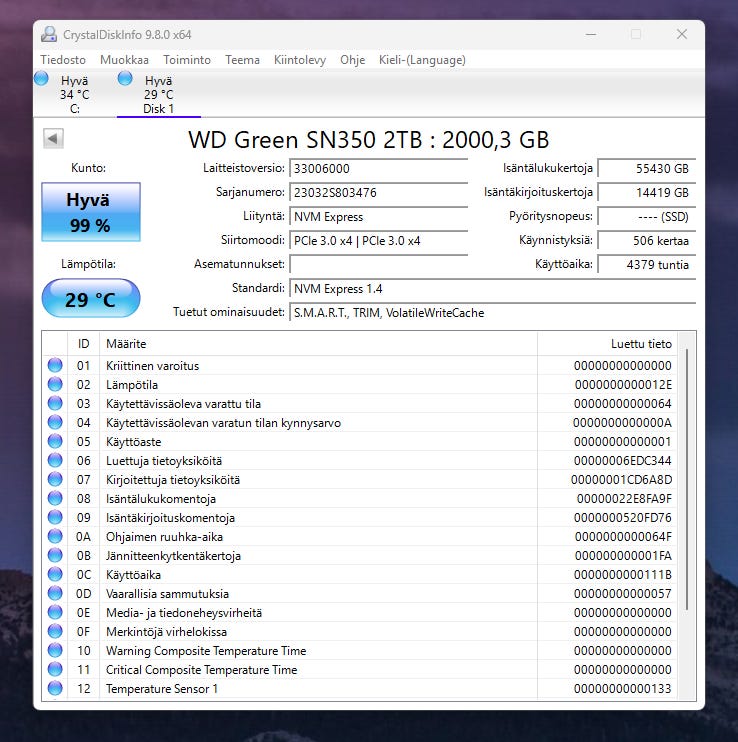738x742 pixels.
Task: Click the ID column header
Action: [83, 344]
